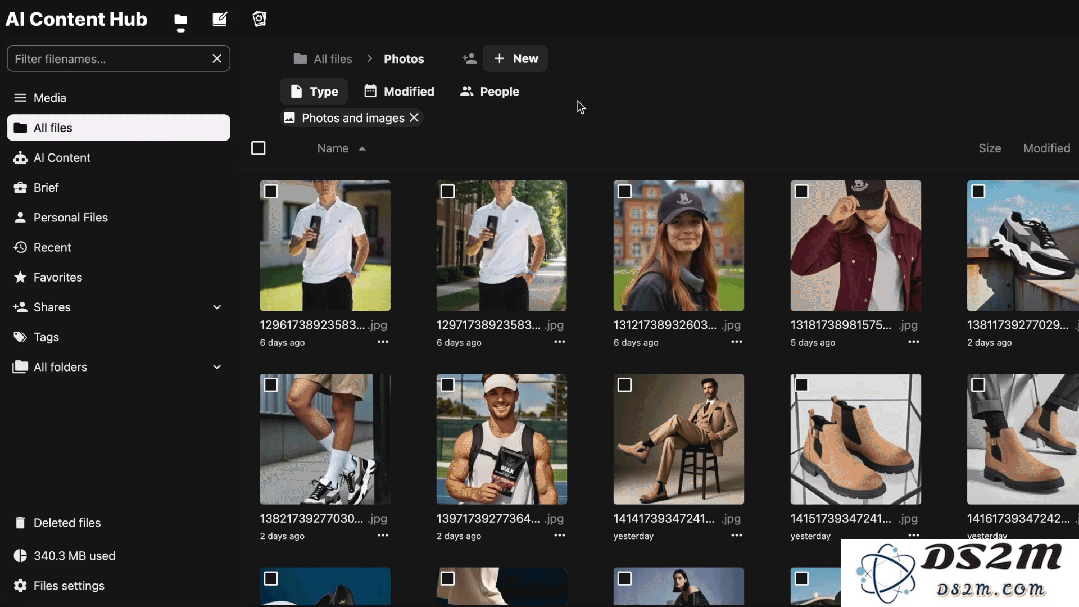The width and height of the screenshot is (1079, 607).
Task: Tick checkbox on 13811739277029 sneaker photo
Action: coord(978,191)
